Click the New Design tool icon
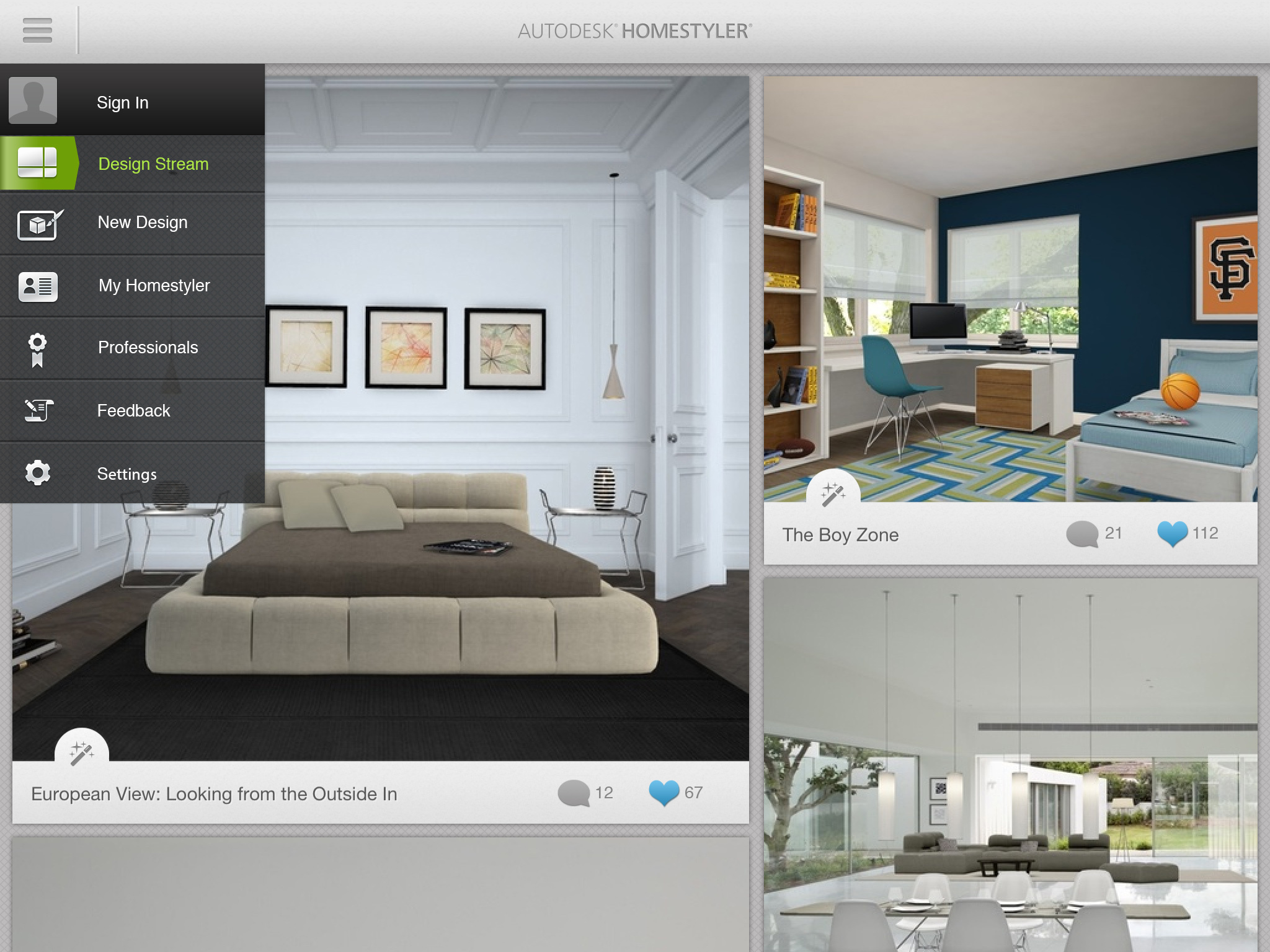 point(39,223)
